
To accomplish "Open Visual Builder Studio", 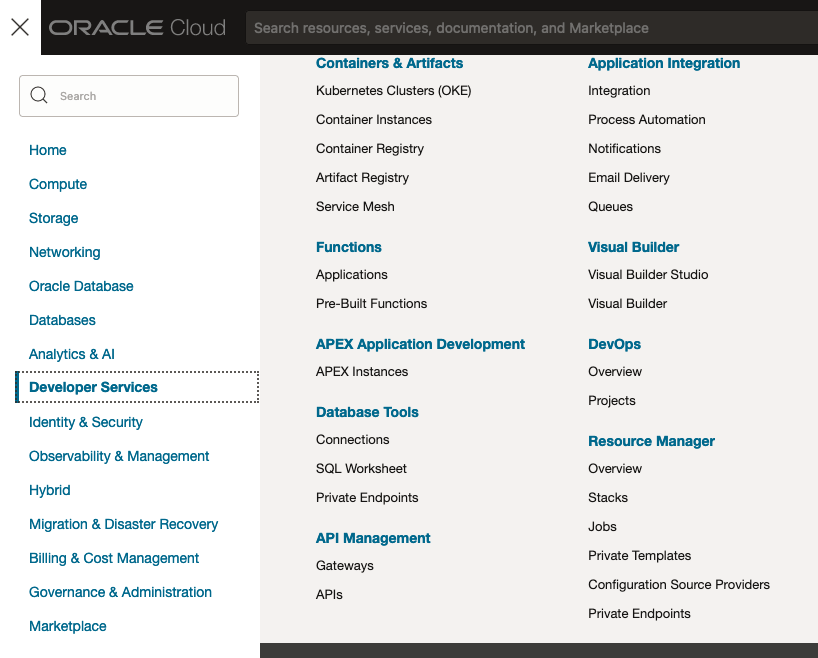I will (x=648, y=274).
